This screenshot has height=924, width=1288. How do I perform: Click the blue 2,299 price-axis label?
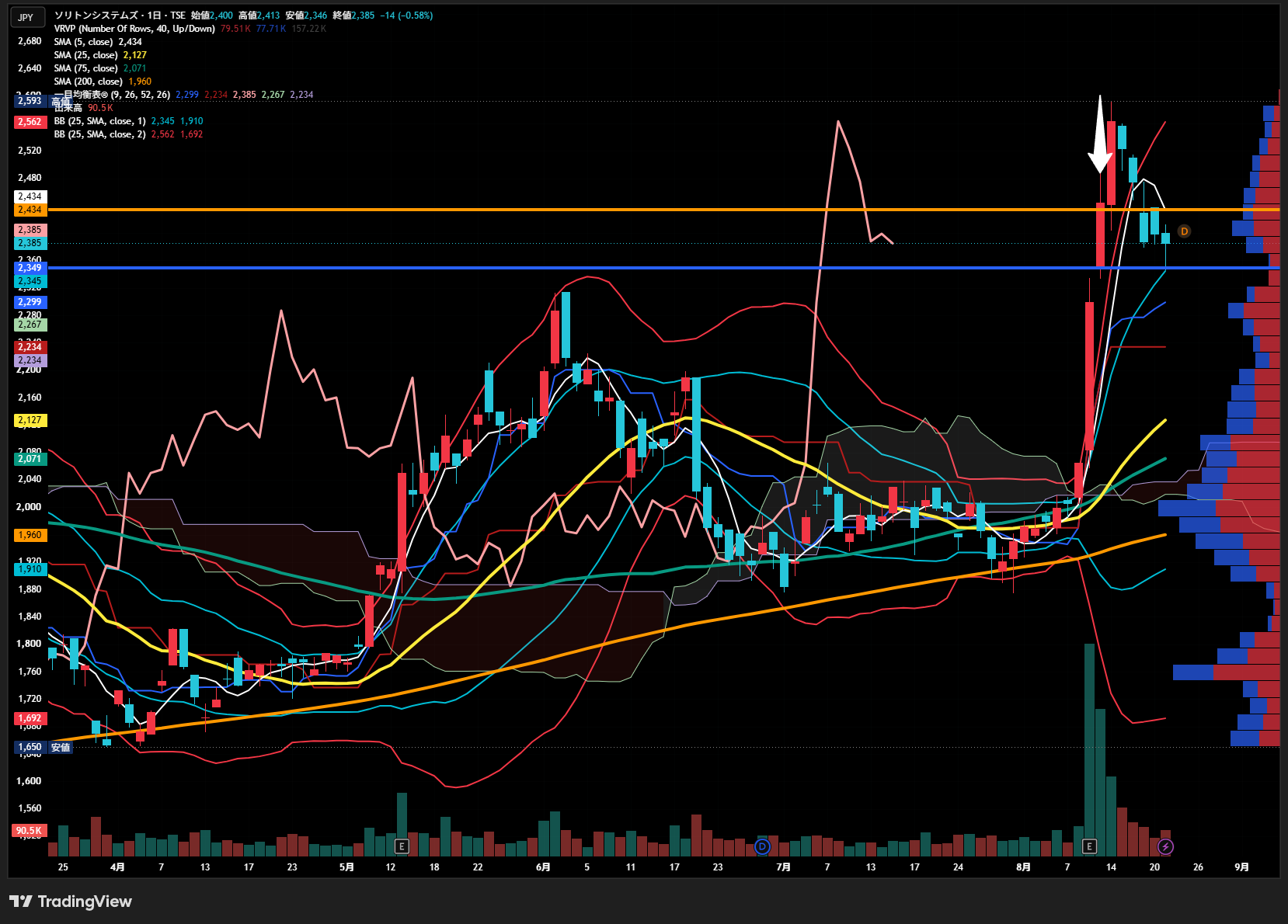30,302
